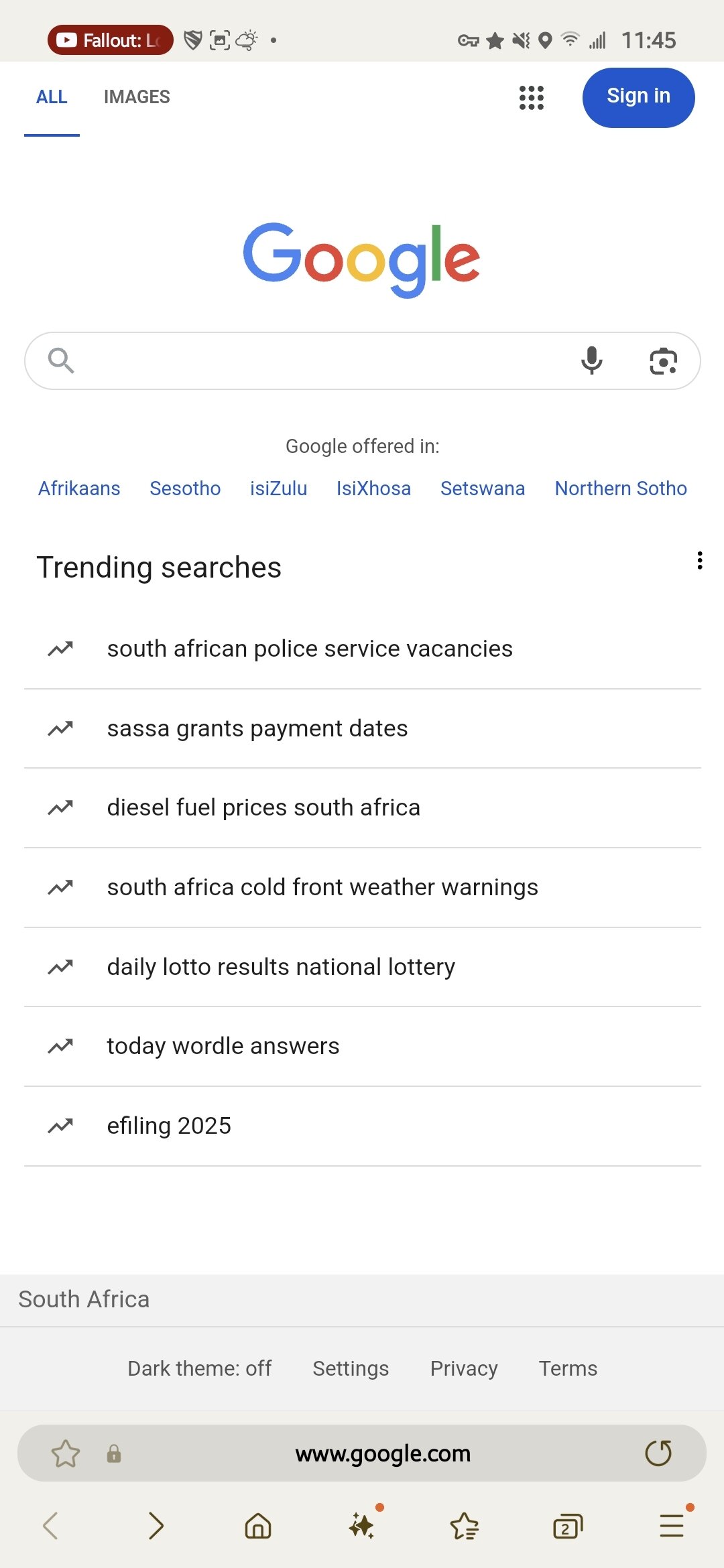
Task: Tap the Google search input field
Action: (x=322, y=361)
